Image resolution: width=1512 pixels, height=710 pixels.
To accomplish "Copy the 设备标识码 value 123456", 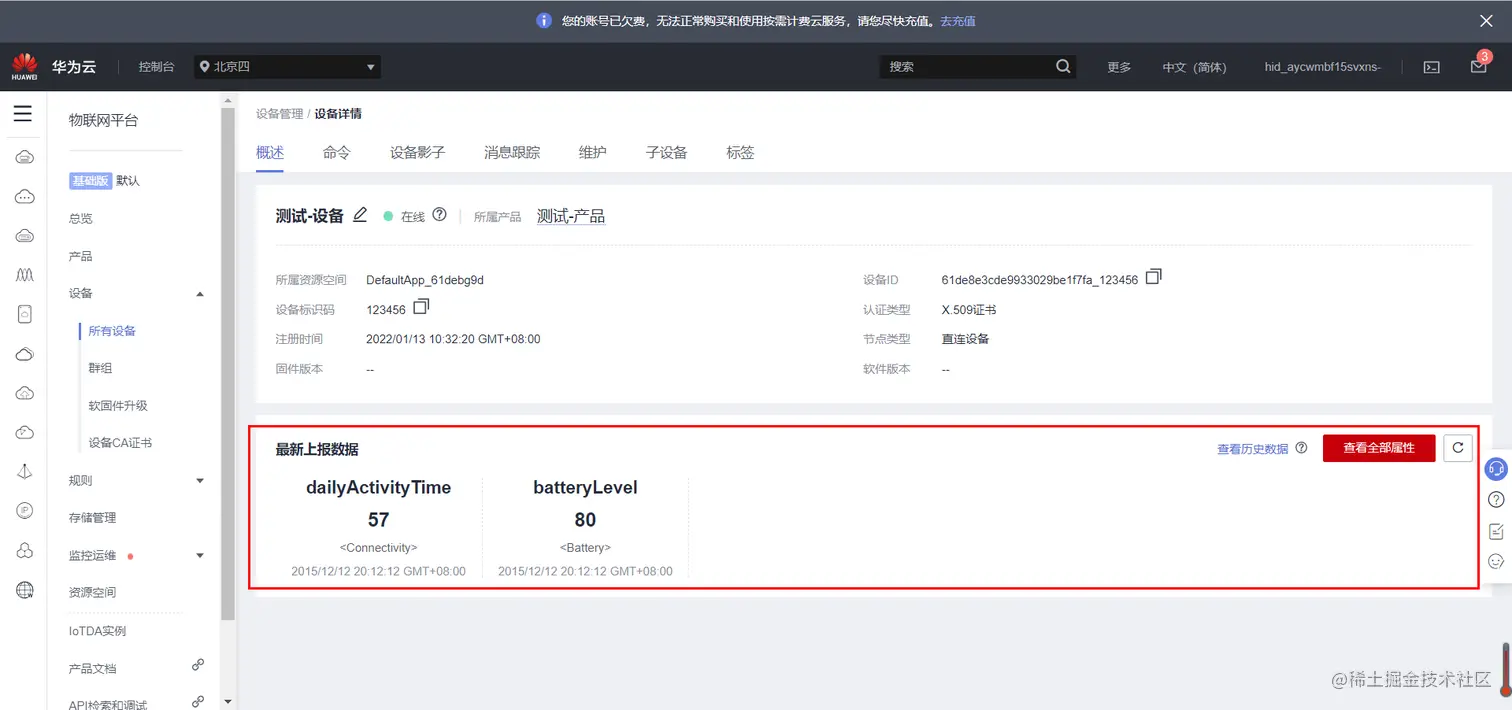I will (x=419, y=309).
